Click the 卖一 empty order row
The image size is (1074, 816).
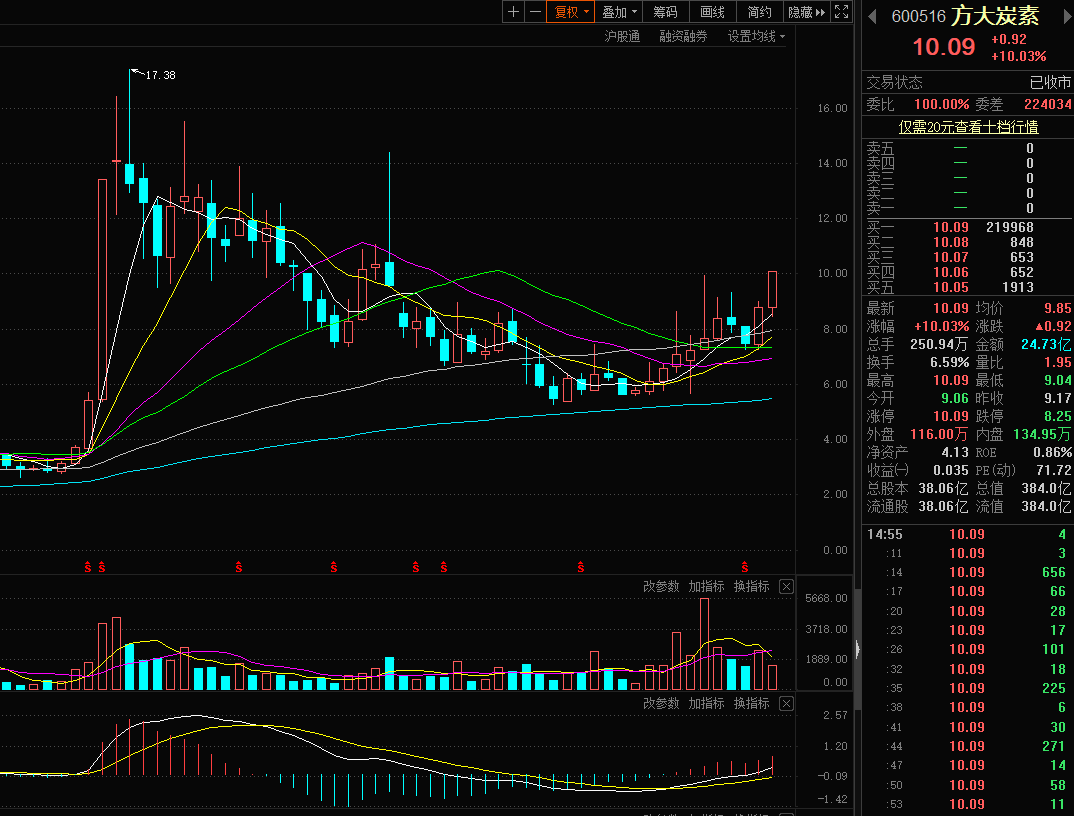tap(966, 208)
